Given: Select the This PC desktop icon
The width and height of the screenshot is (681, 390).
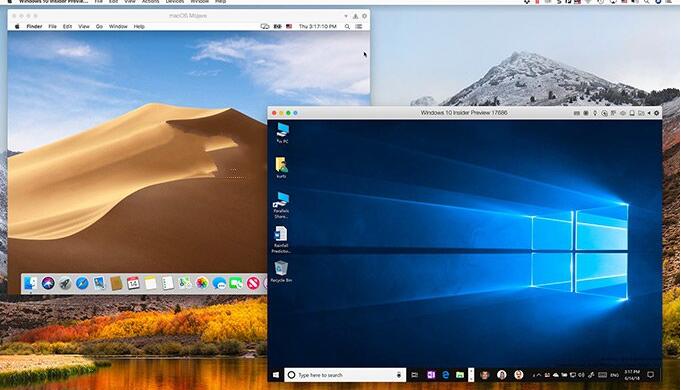Looking at the screenshot, I should [282, 132].
